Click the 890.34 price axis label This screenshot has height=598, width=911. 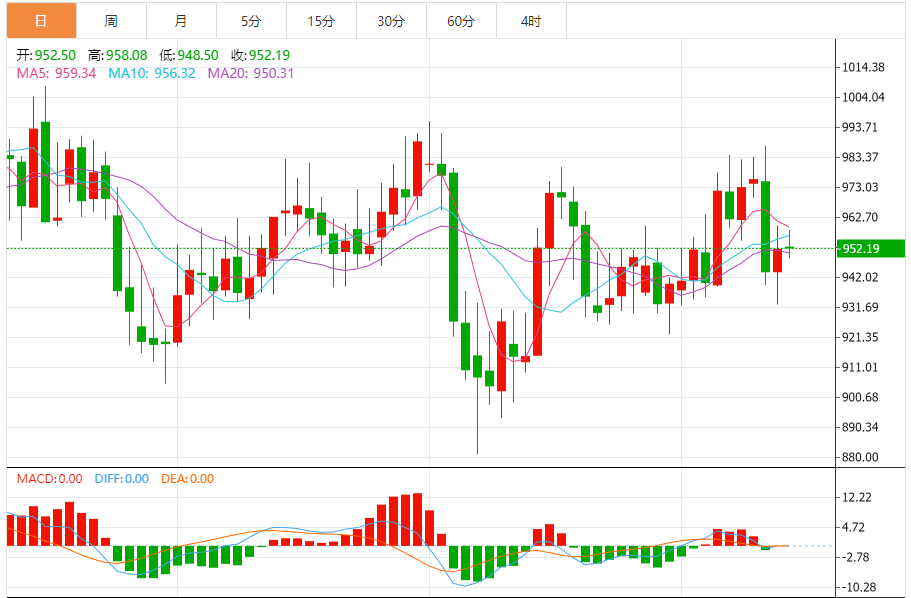click(860, 427)
